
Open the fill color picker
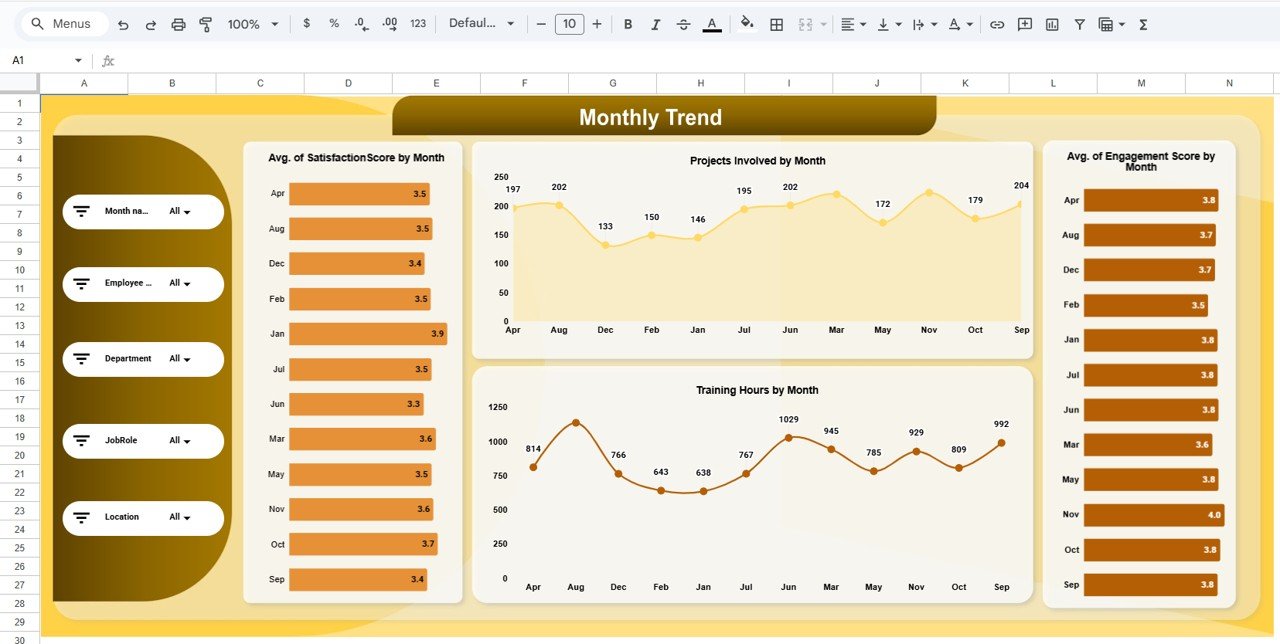click(748, 23)
